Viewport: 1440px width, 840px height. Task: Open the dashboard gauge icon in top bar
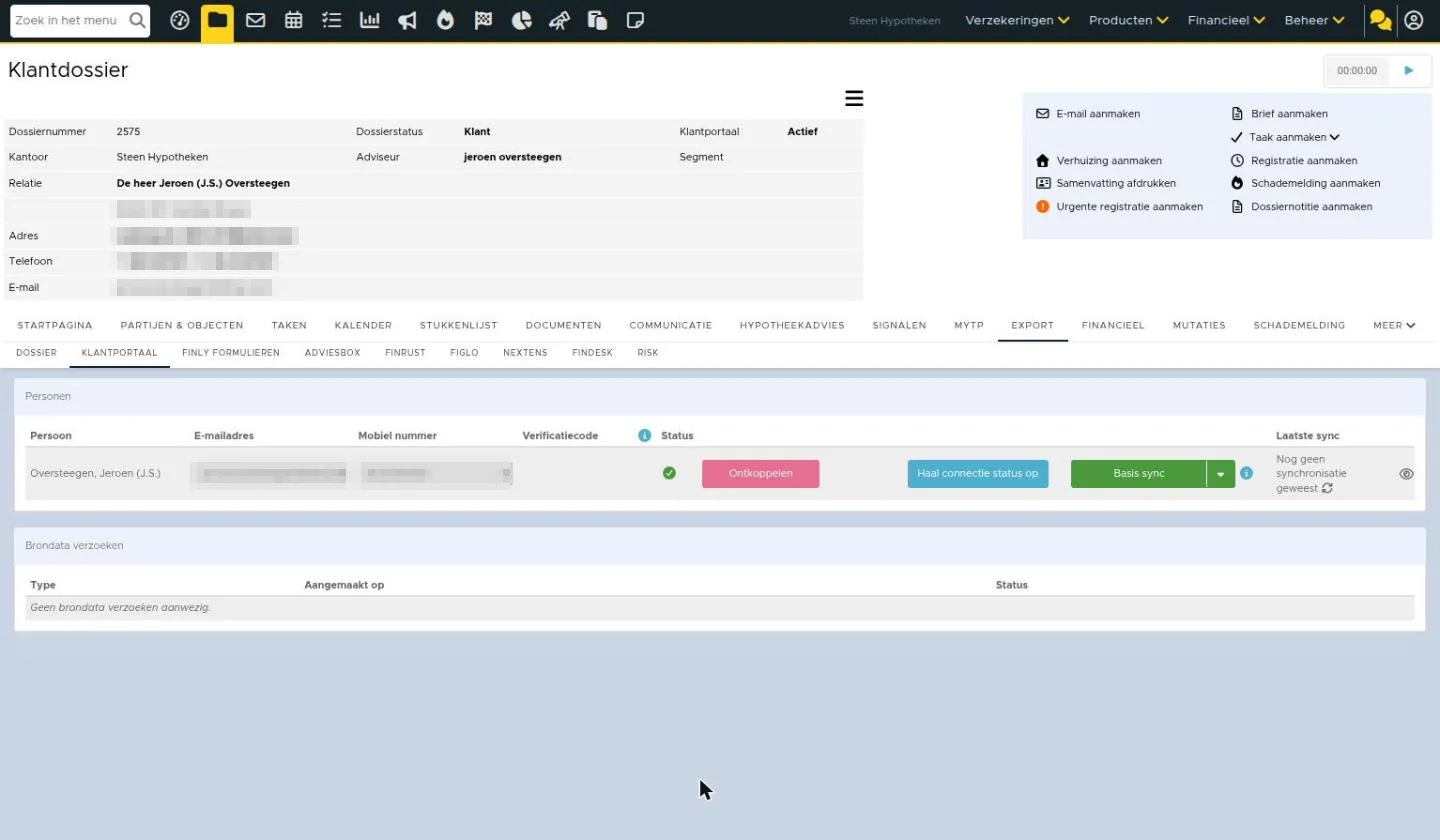(x=180, y=20)
